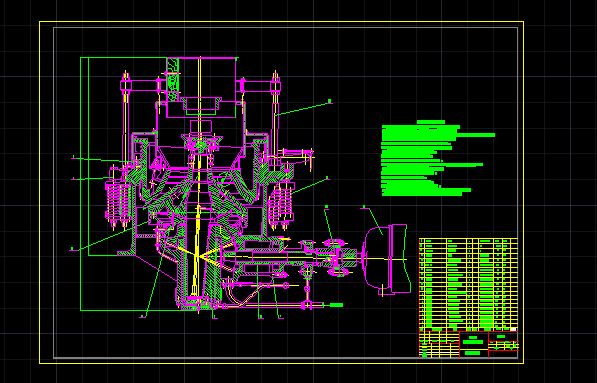Viewport: 597px width, 383px height.
Task: Select the topmost callout marker on left side
Action: pyautogui.click(x=73, y=157)
